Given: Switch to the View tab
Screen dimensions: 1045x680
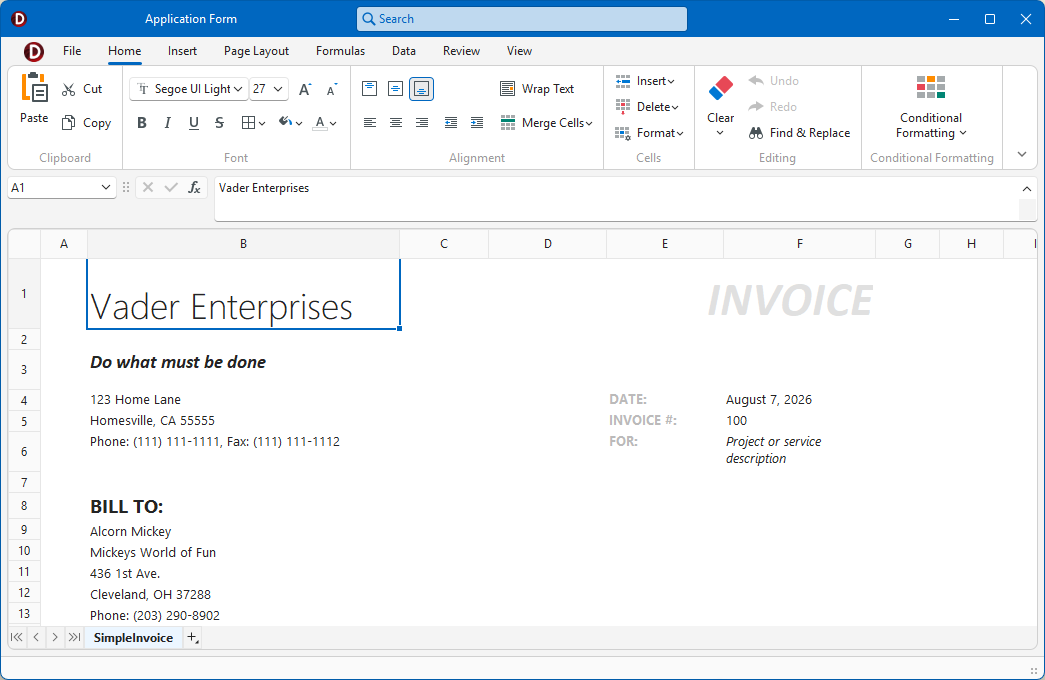Looking at the screenshot, I should 519,51.
